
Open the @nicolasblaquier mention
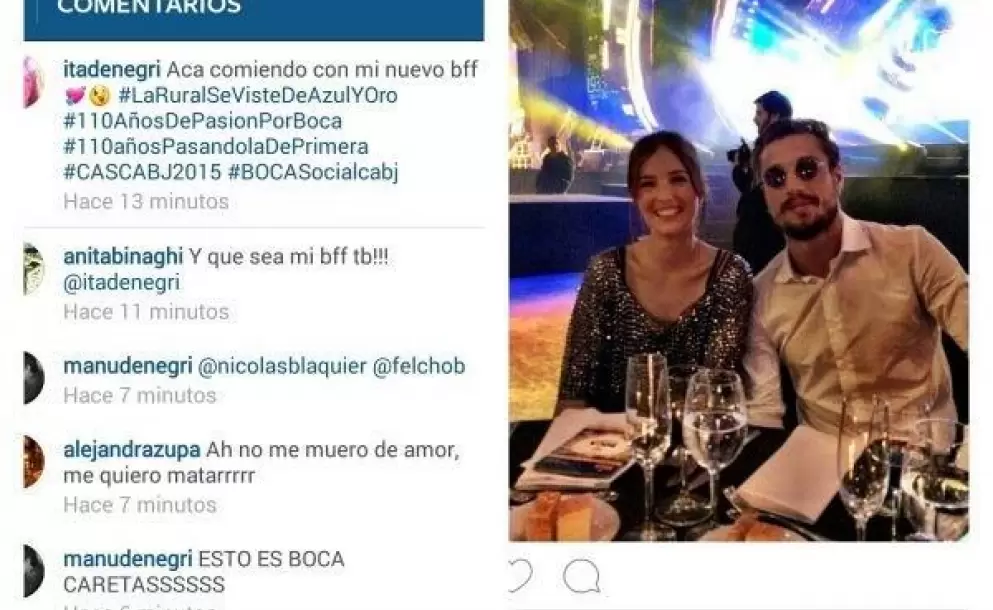pyautogui.click(x=282, y=366)
